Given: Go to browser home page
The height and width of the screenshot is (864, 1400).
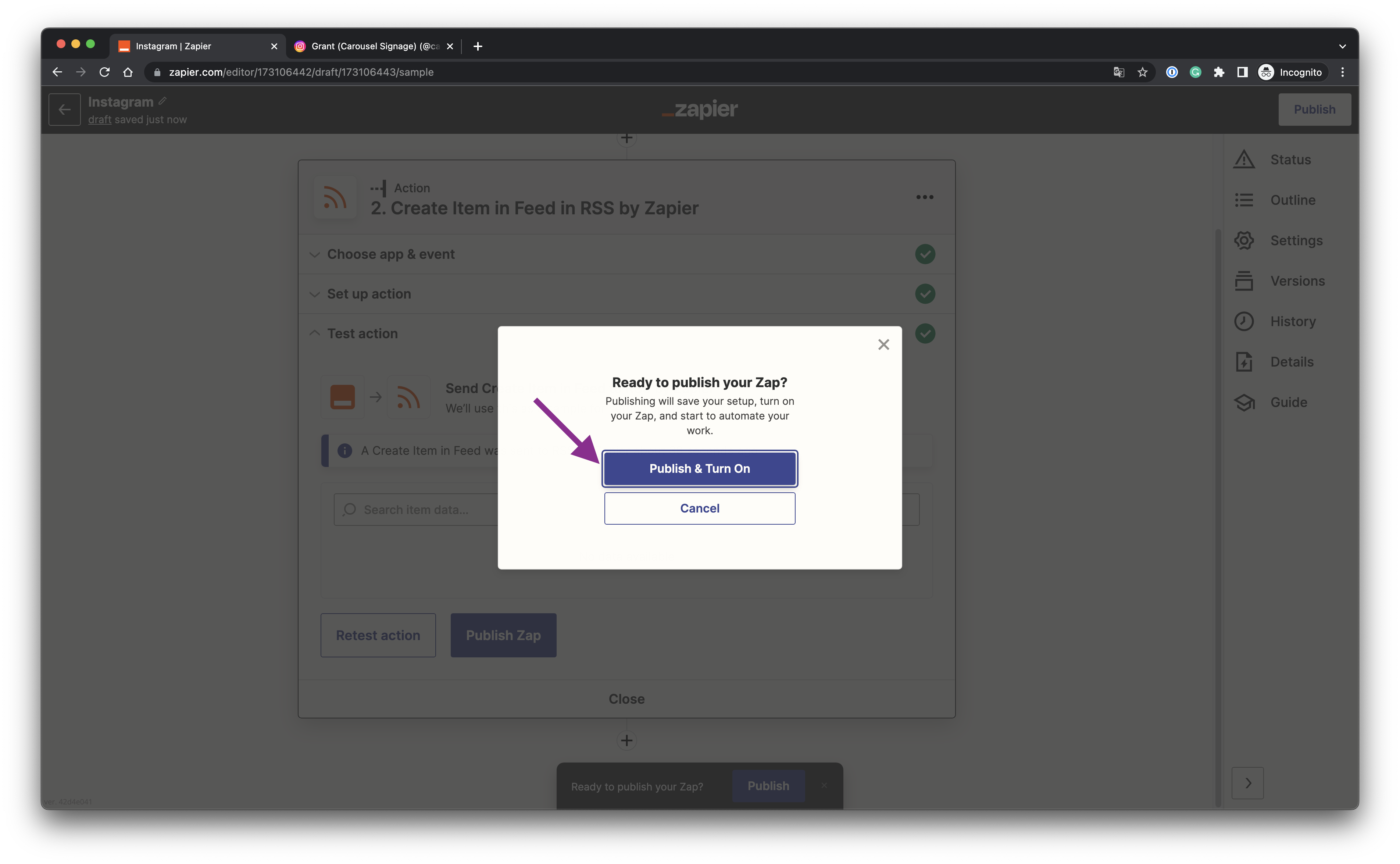Looking at the screenshot, I should tap(128, 72).
